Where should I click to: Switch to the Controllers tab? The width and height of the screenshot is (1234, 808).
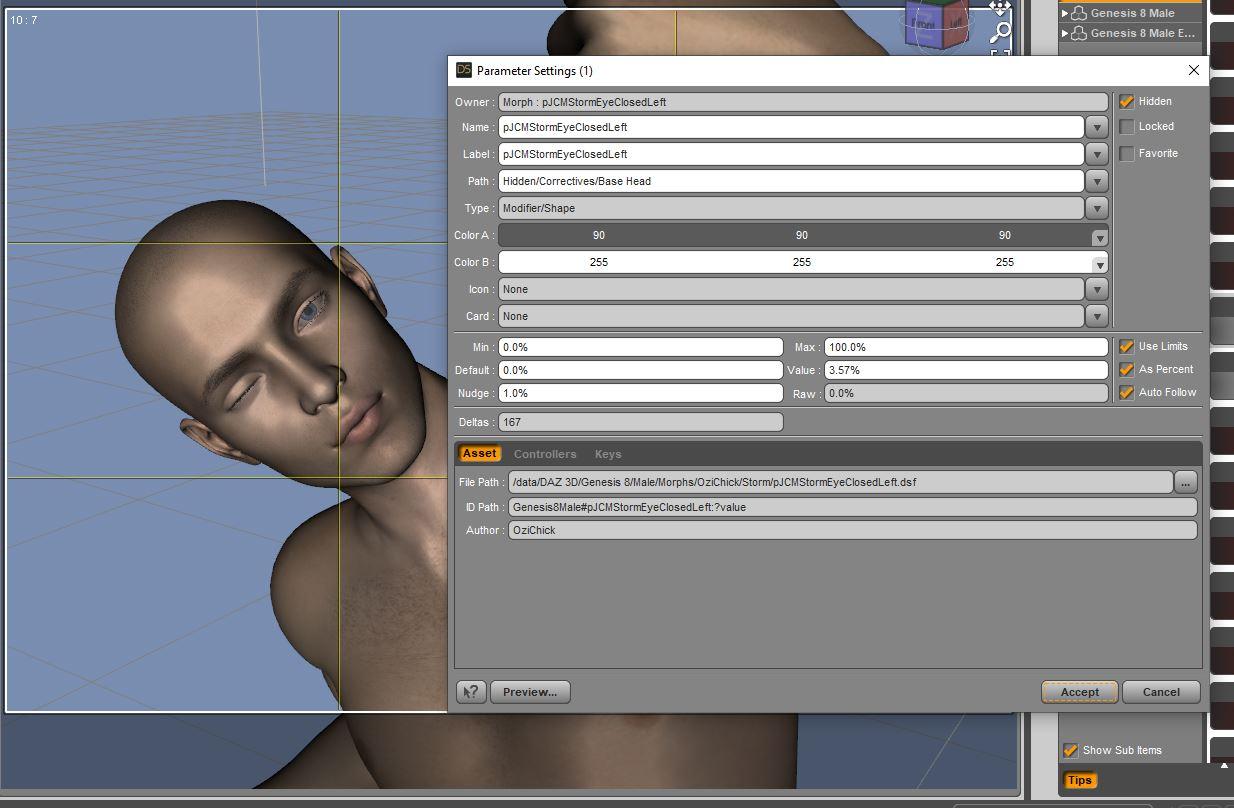[545, 454]
